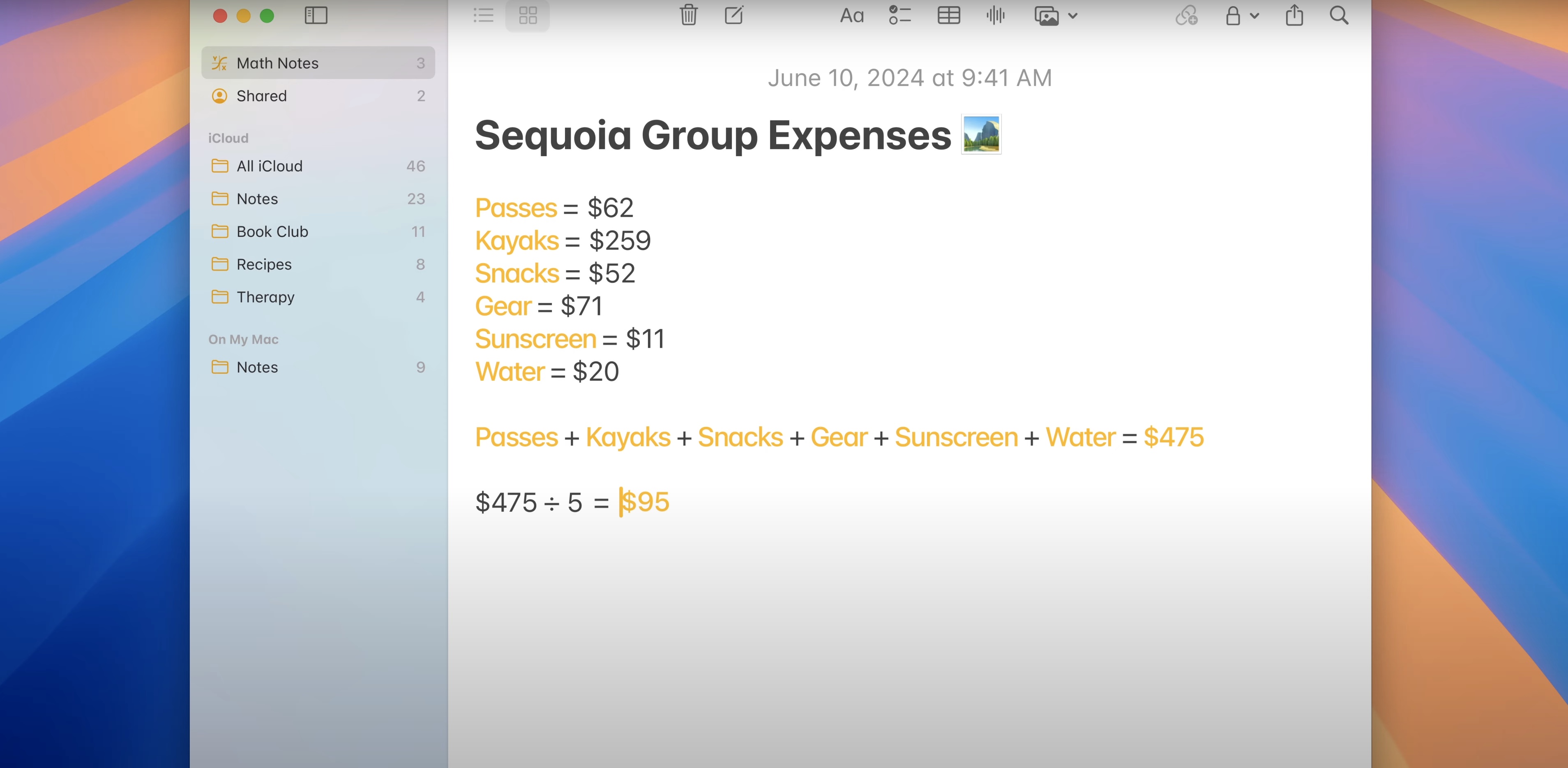Image resolution: width=1568 pixels, height=768 pixels.
Task: Insert a checklist into the note
Action: (899, 16)
